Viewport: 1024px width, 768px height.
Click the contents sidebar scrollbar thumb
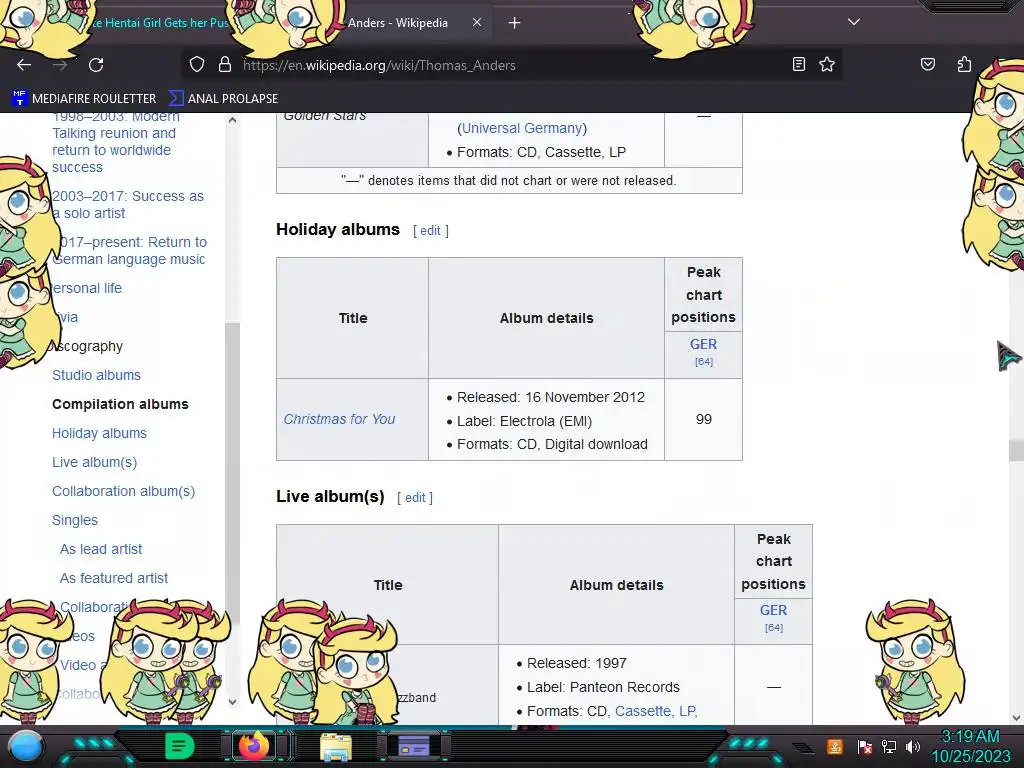232,472
